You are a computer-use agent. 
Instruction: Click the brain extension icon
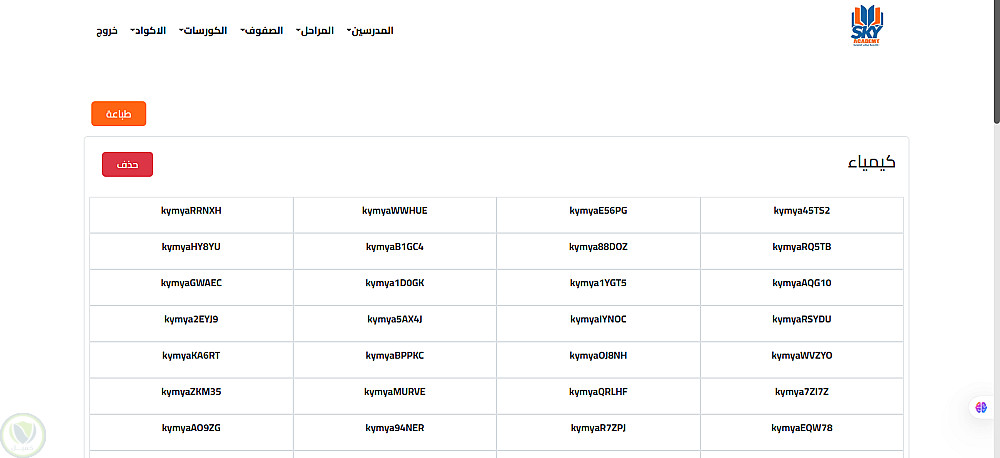982,408
